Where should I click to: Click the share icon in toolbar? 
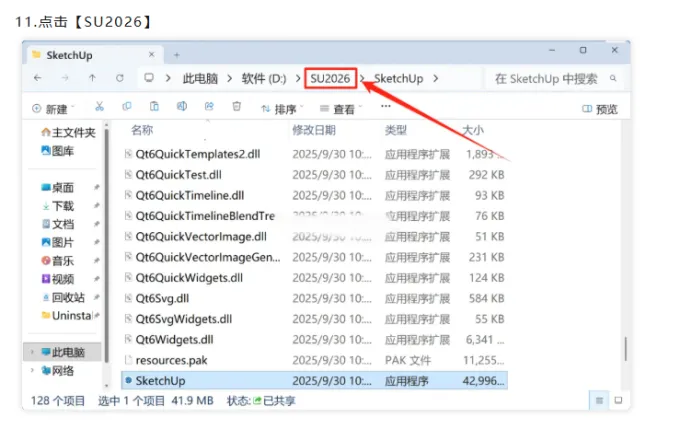click(209, 106)
